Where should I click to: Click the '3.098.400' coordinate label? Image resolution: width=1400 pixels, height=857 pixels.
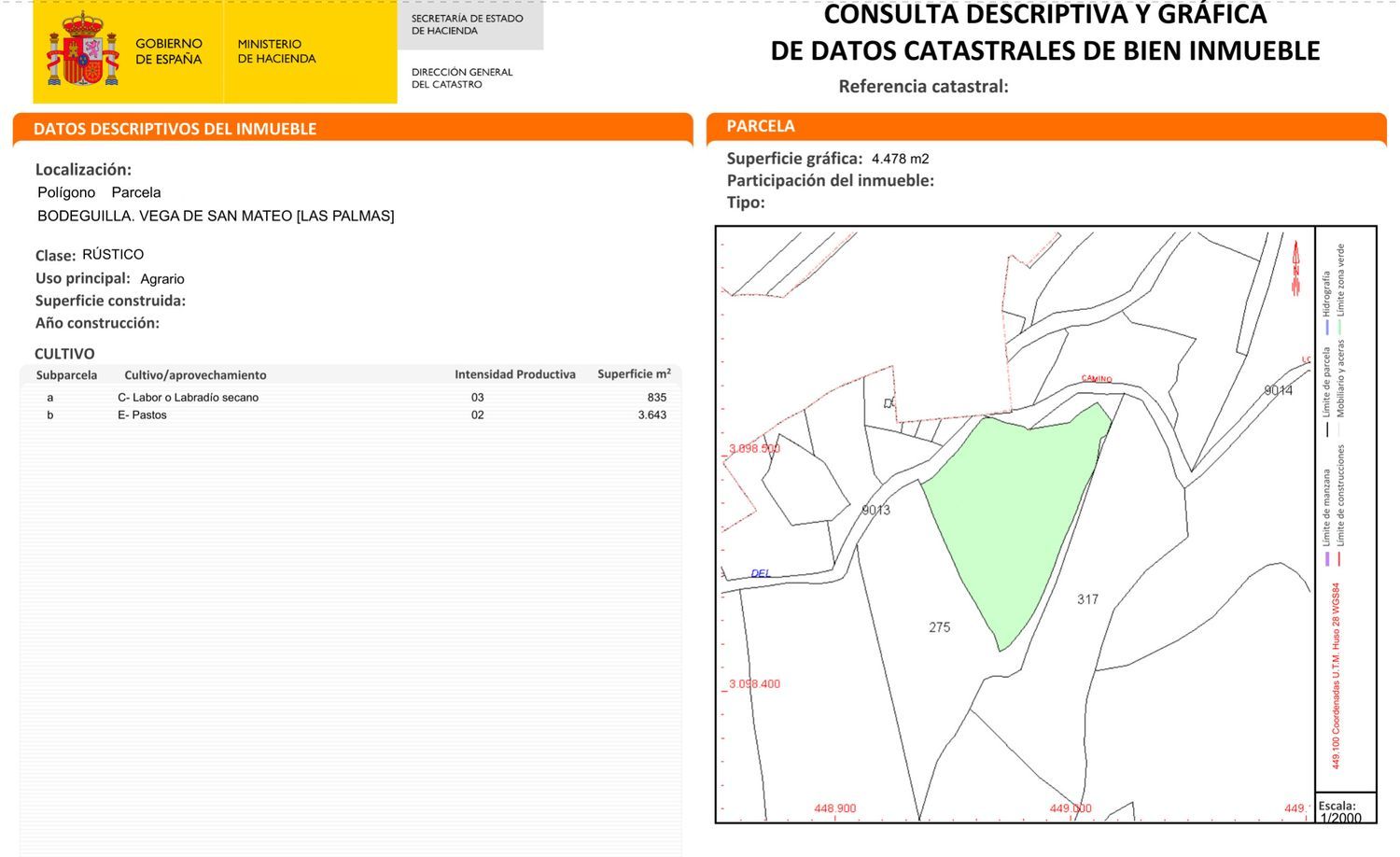754,684
